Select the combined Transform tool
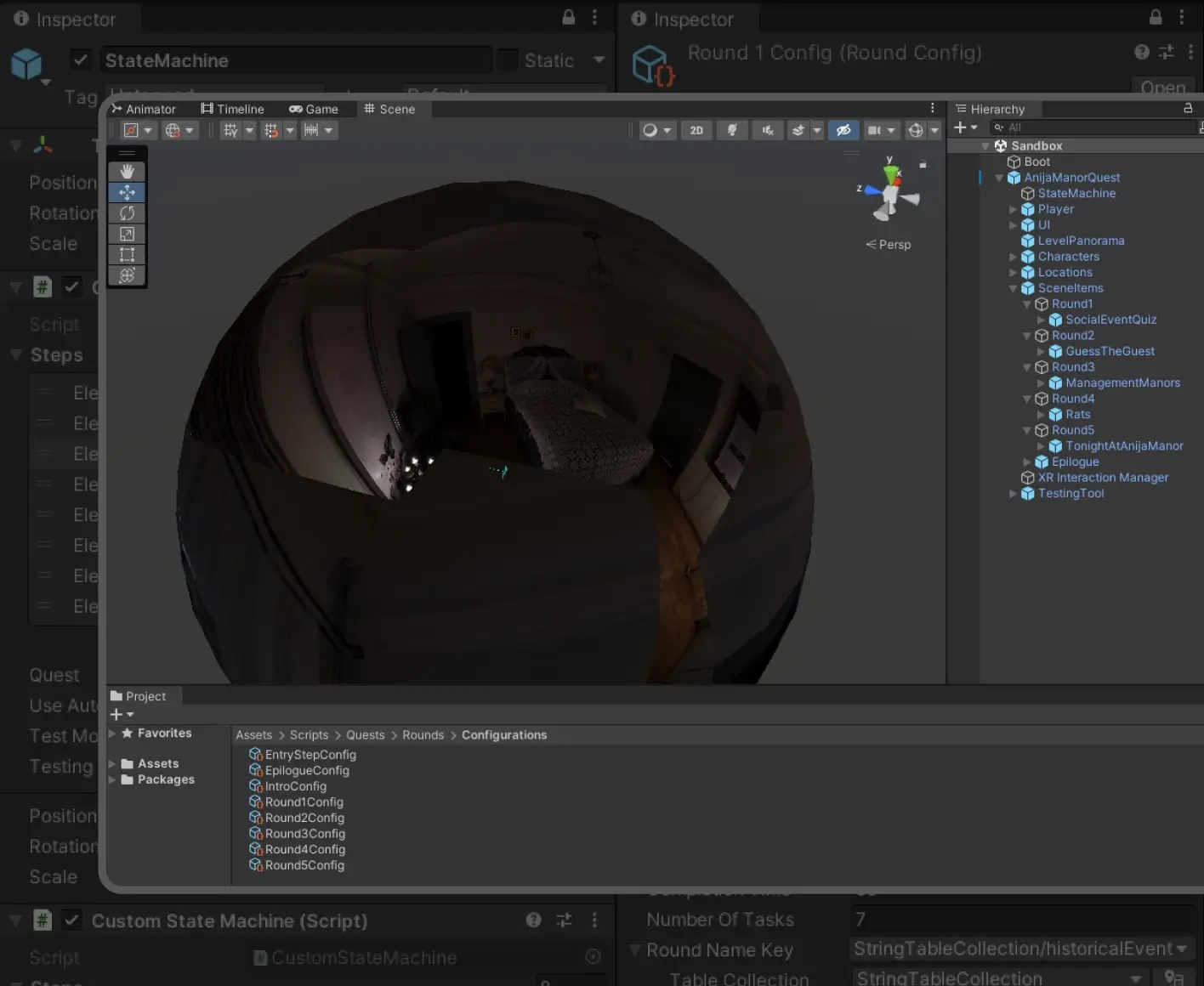The height and width of the screenshot is (986, 1204). tap(127, 275)
